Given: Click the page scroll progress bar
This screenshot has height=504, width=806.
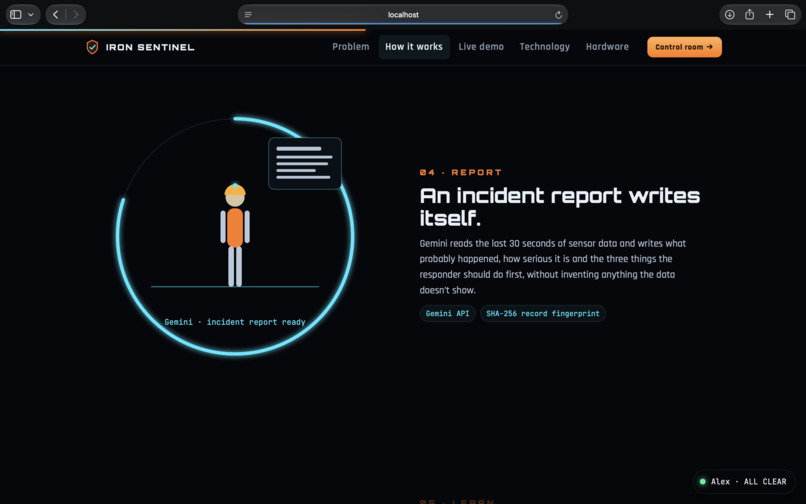Looking at the screenshot, I should [x=182, y=30].
